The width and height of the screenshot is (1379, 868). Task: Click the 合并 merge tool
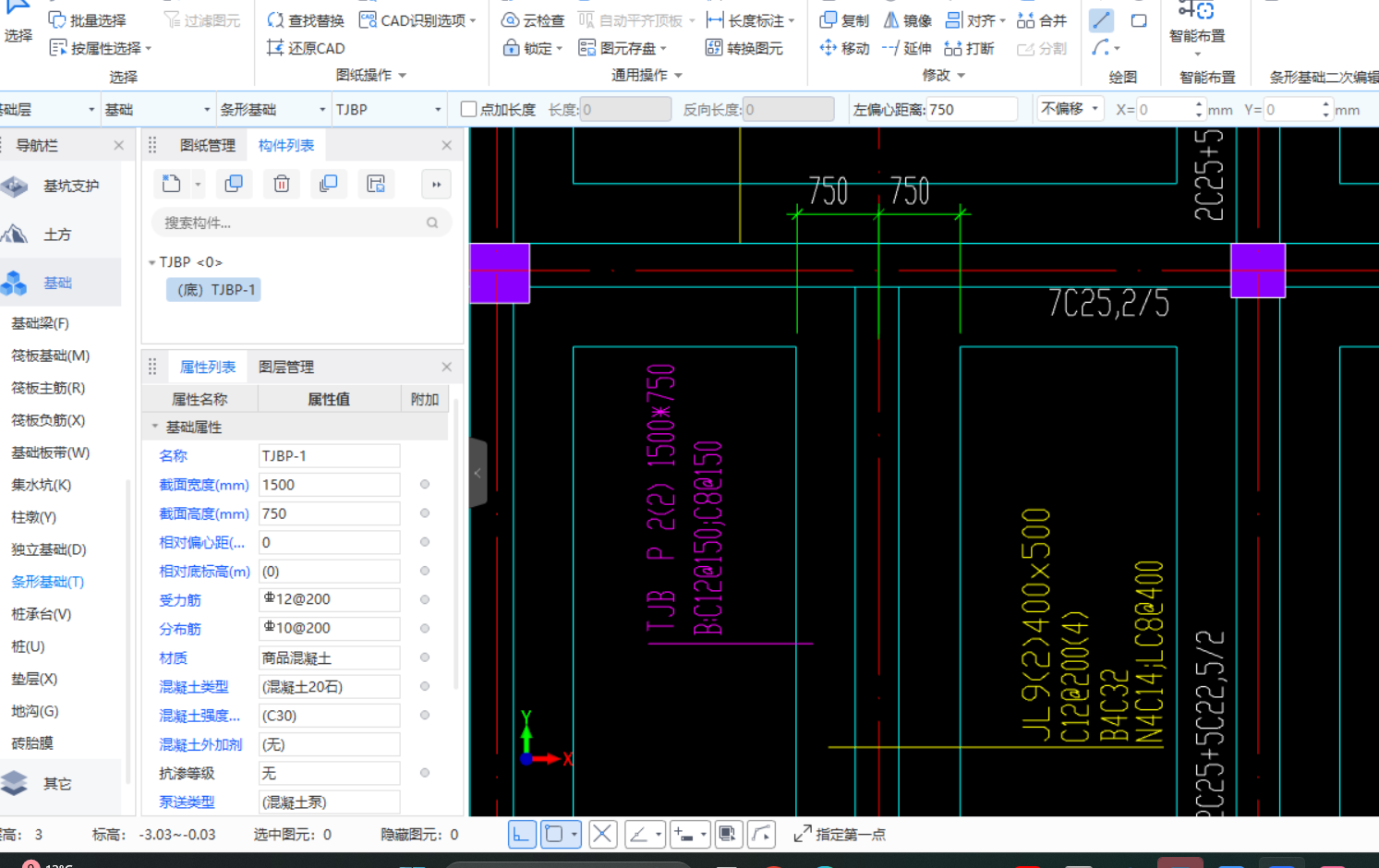[x=1042, y=20]
